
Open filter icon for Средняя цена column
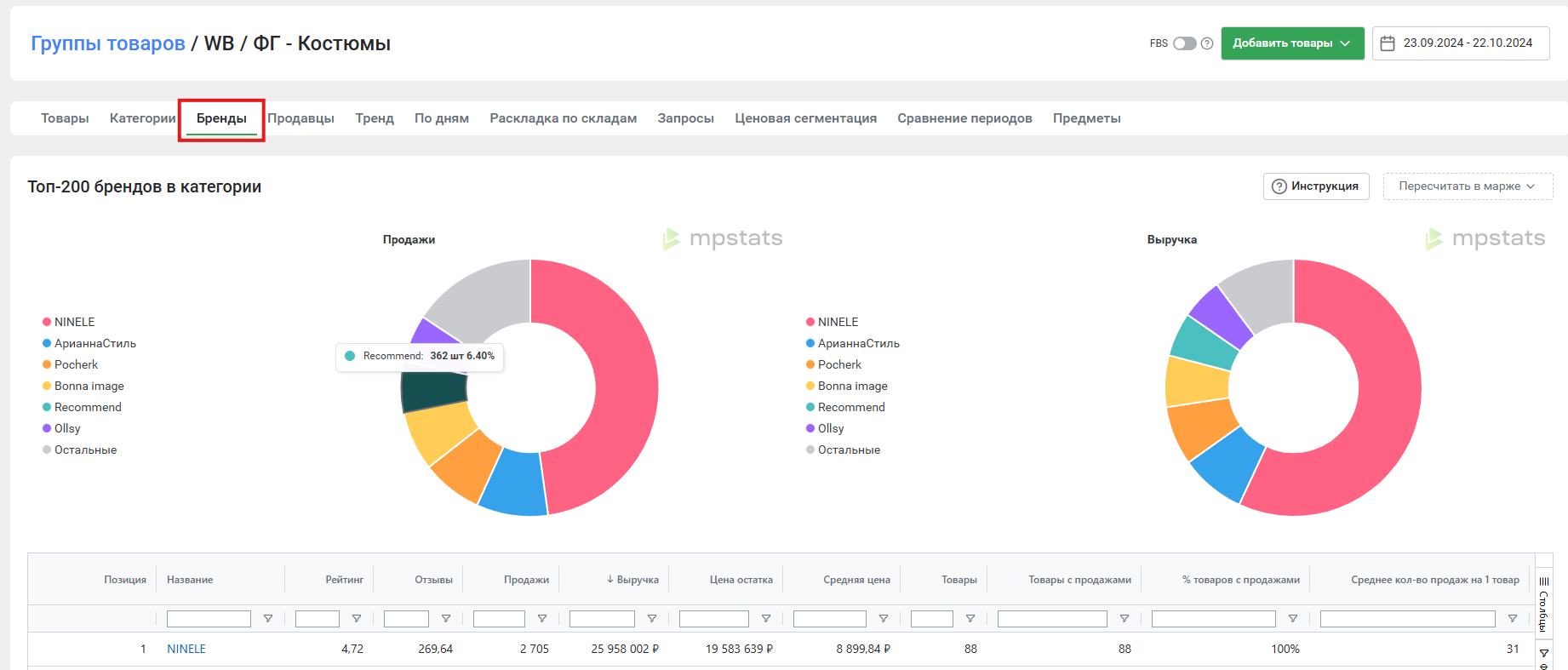884,619
